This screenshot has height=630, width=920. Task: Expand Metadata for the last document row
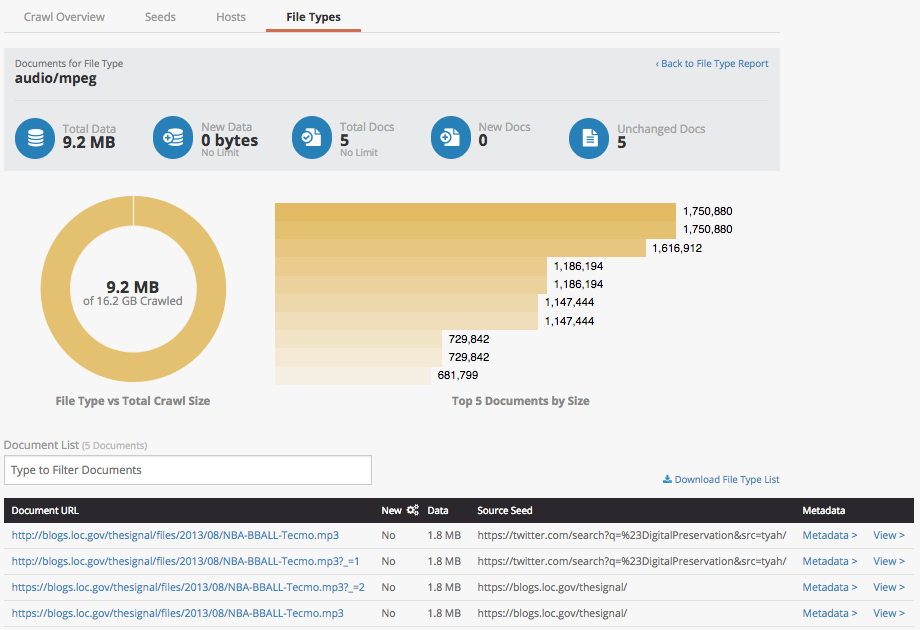click(x=829, y=613)
